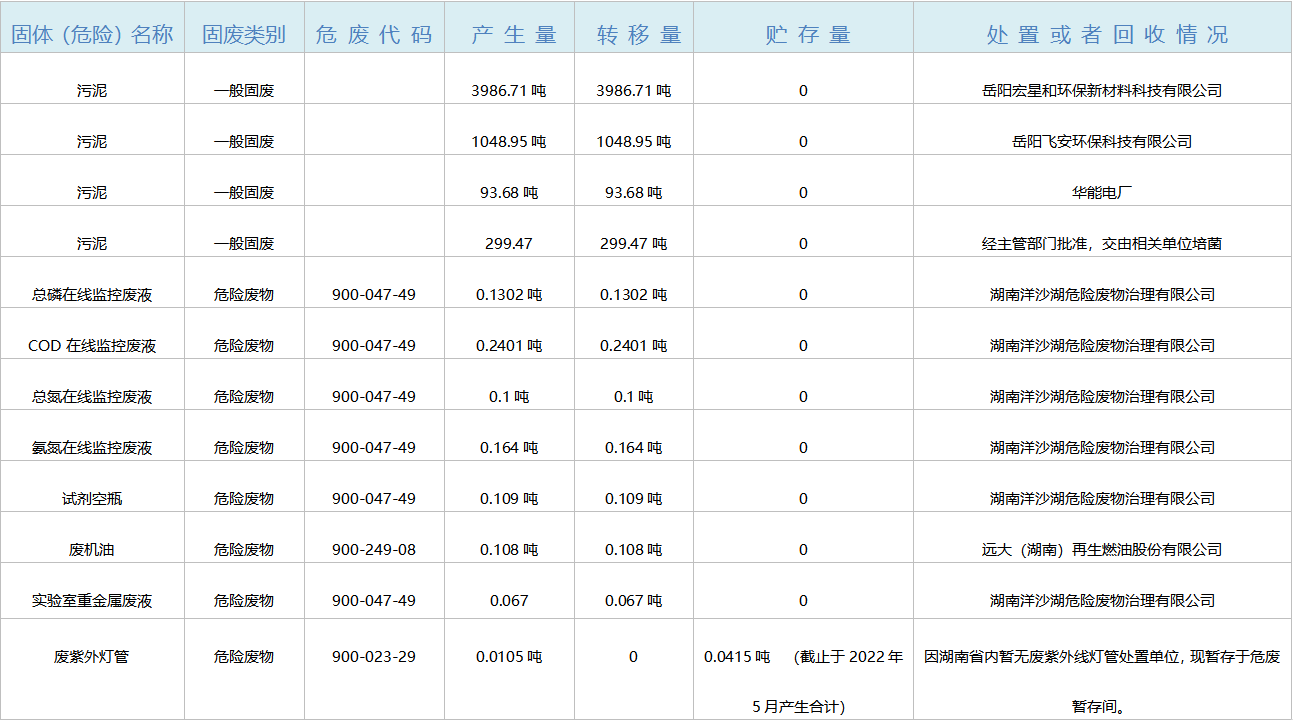This screenshot has width=1293, height=720.
Task: Select the 实验室重金属废液 cell
Action: coord(92,601)
